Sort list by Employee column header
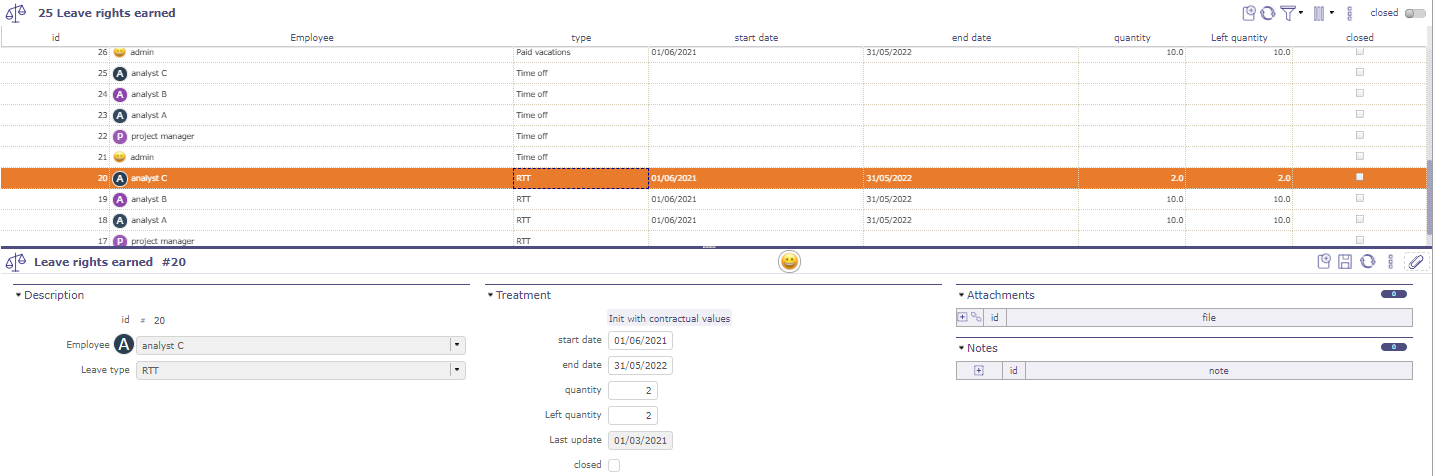This screenshot has height=476, width=1433. [x=312, y=38]
